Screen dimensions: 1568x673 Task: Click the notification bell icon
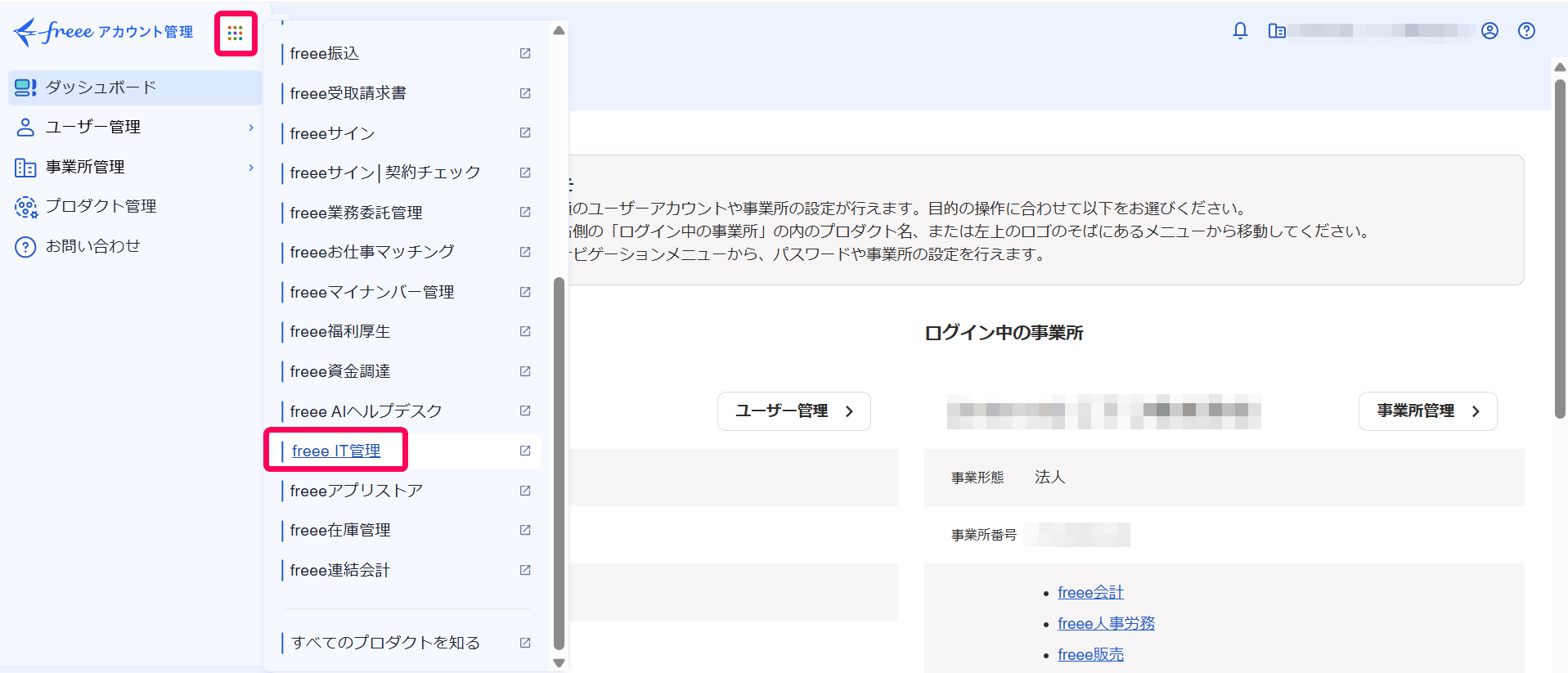(x=1240, y=31)
